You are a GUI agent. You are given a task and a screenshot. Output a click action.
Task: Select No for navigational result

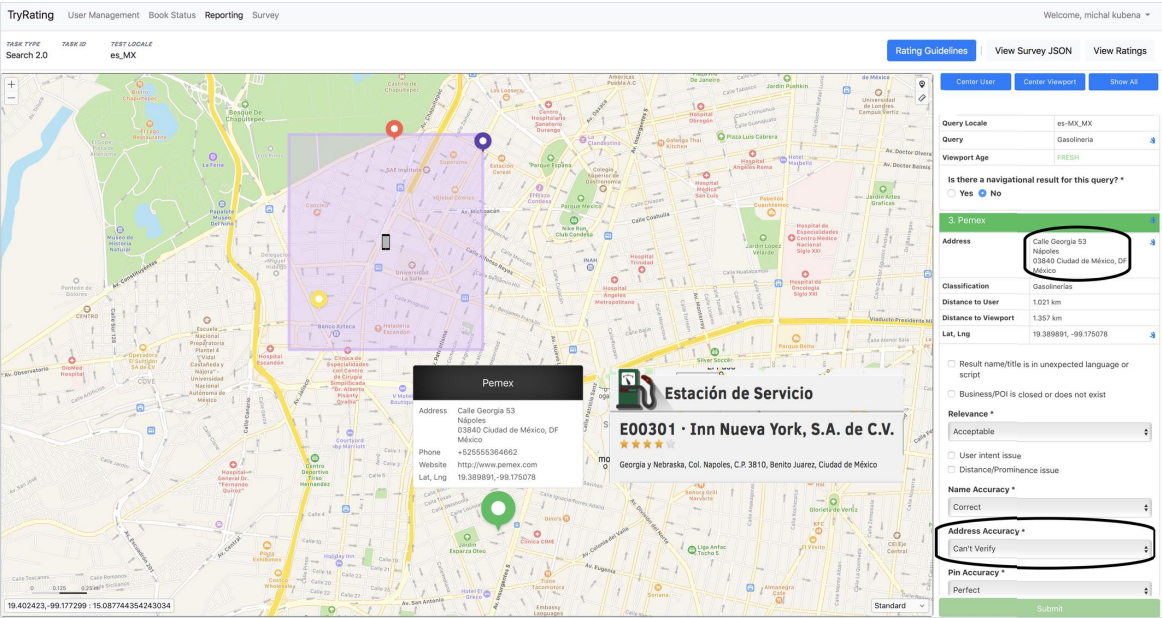(x=983, y=193)
